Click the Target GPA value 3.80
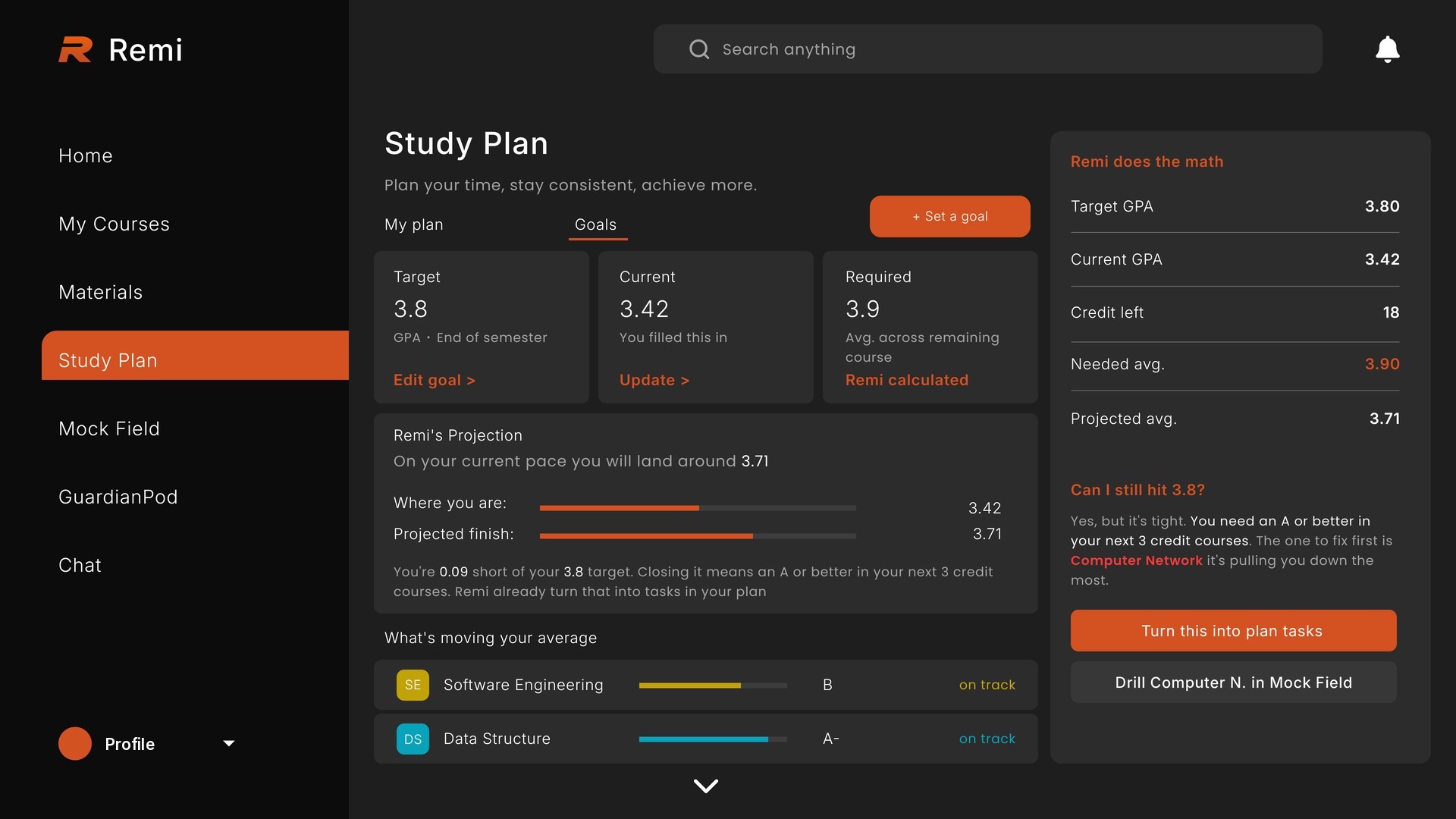 pyautogui.click(x=1382, y=206)
